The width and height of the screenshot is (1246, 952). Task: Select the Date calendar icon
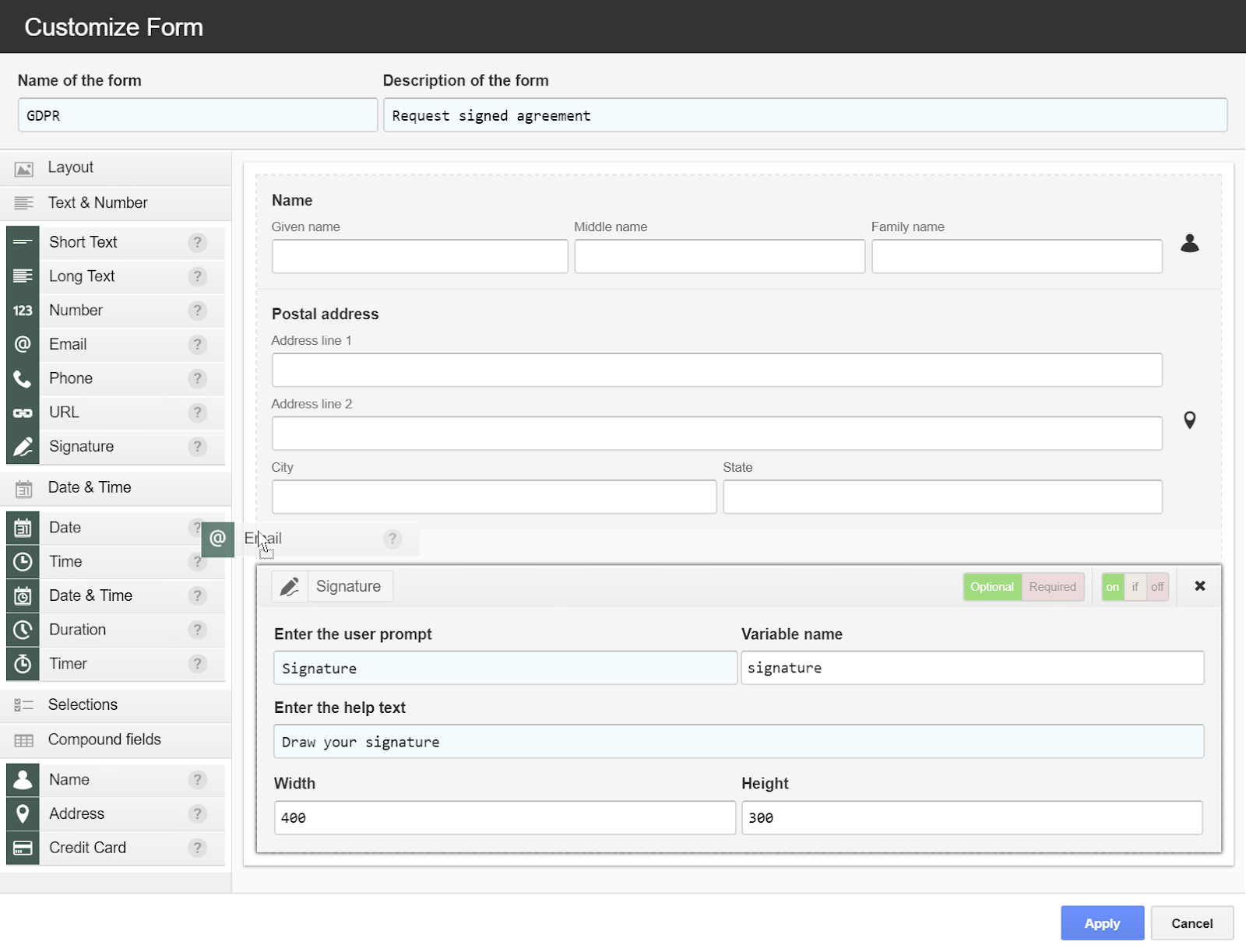pos(23,528)
